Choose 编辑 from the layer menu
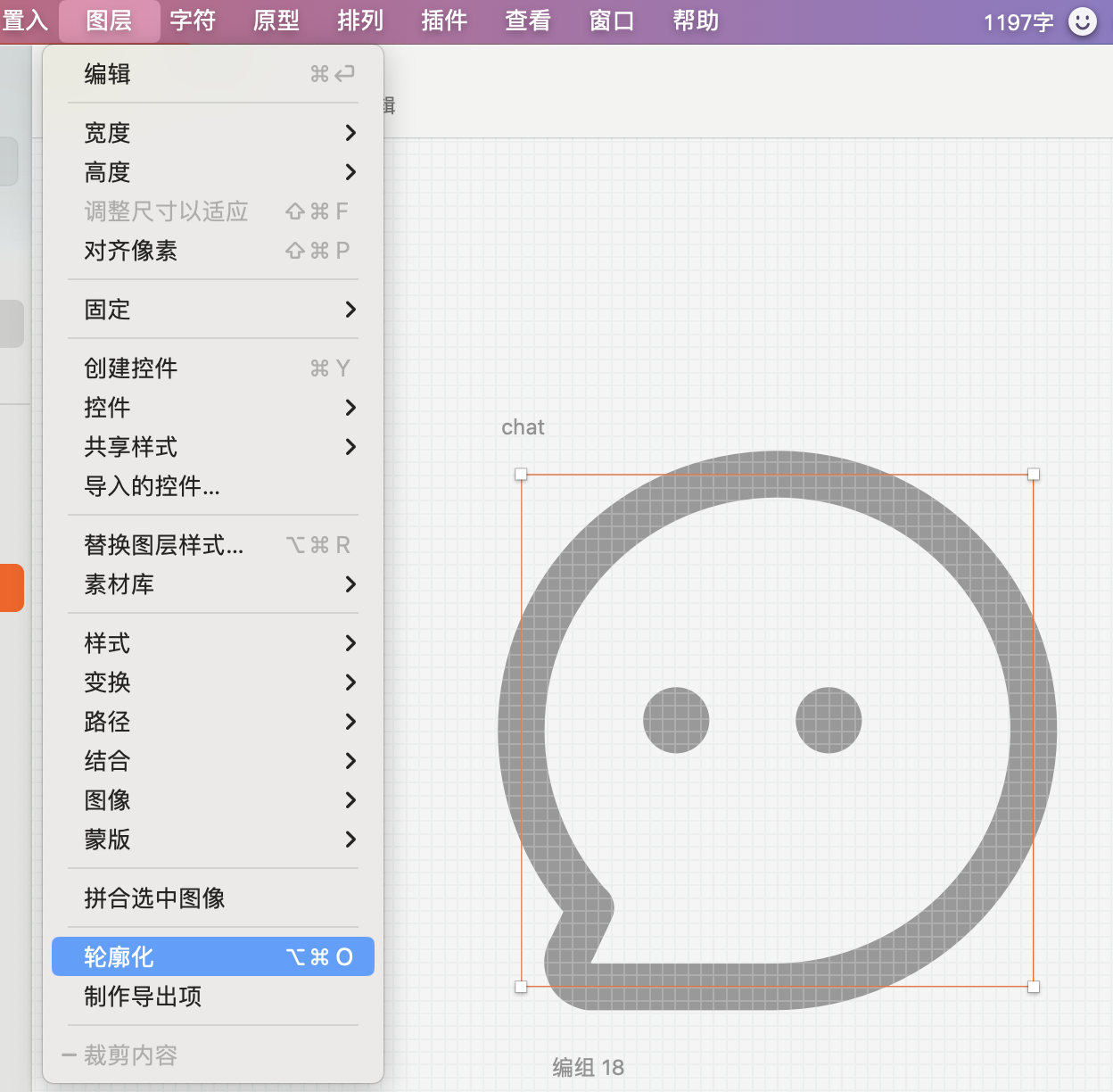The width and height of the screenshot is (1113, 1092). tap(213, 74)
